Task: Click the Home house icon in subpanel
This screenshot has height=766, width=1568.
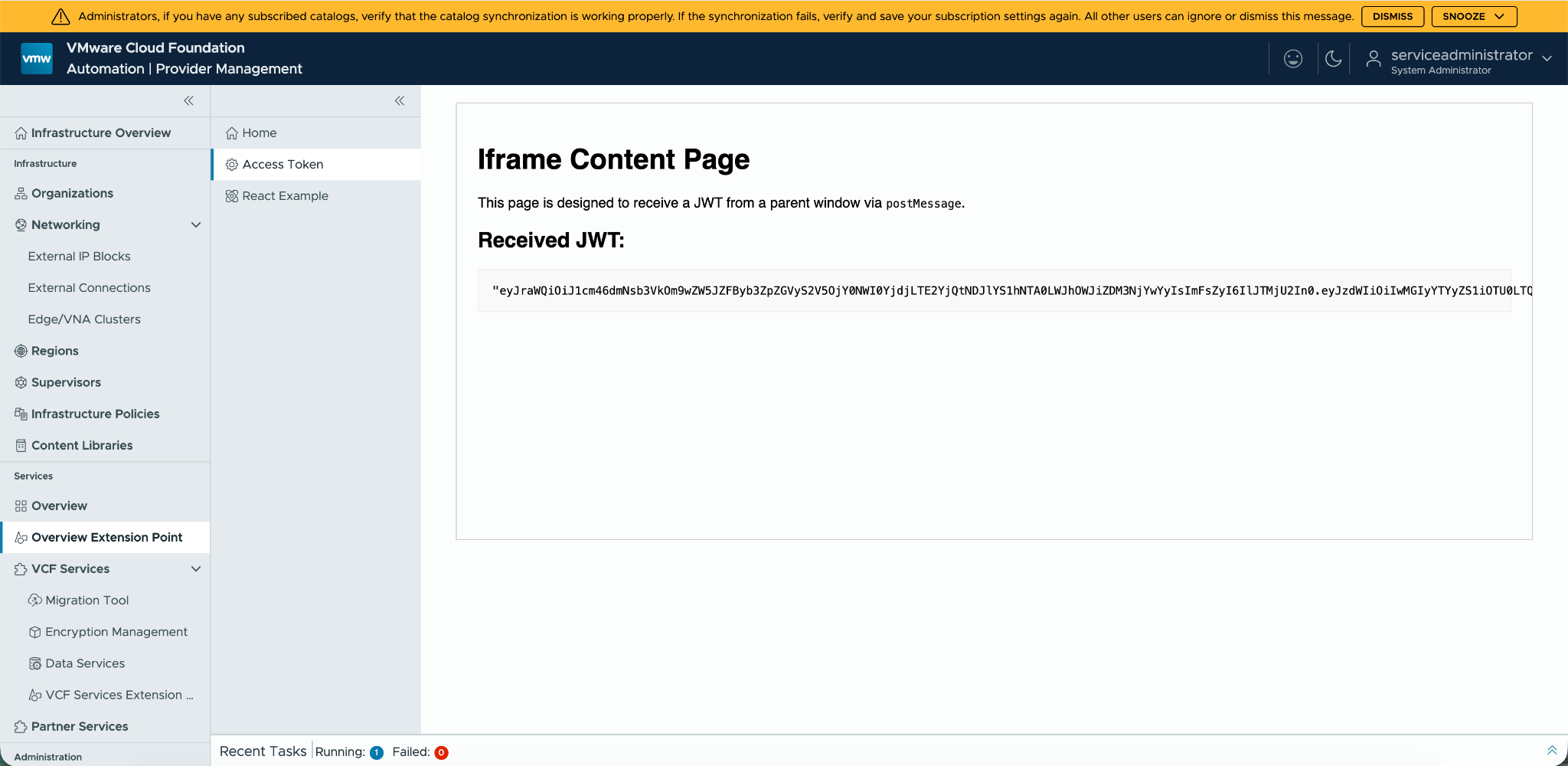Action: pos(232,133)
